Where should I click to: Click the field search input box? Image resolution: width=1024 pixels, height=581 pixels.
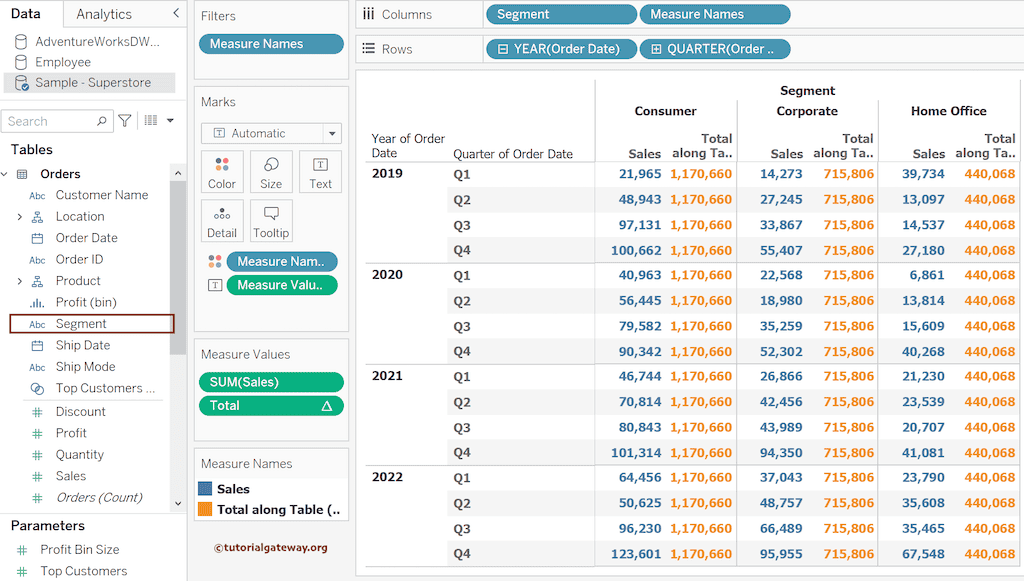(50, 121)
